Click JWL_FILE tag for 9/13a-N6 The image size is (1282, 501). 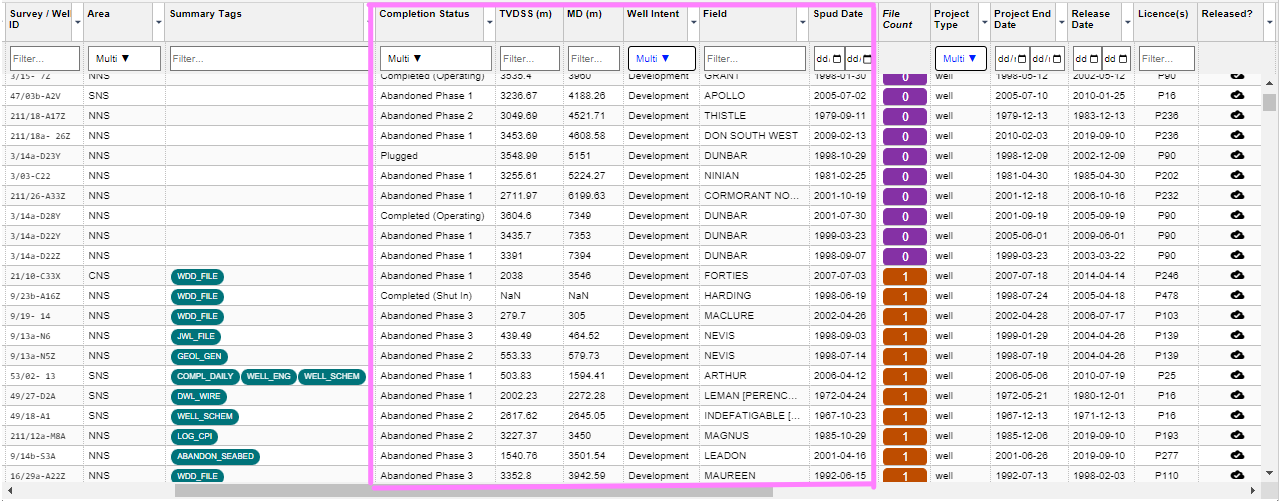[x=196, y=336]
